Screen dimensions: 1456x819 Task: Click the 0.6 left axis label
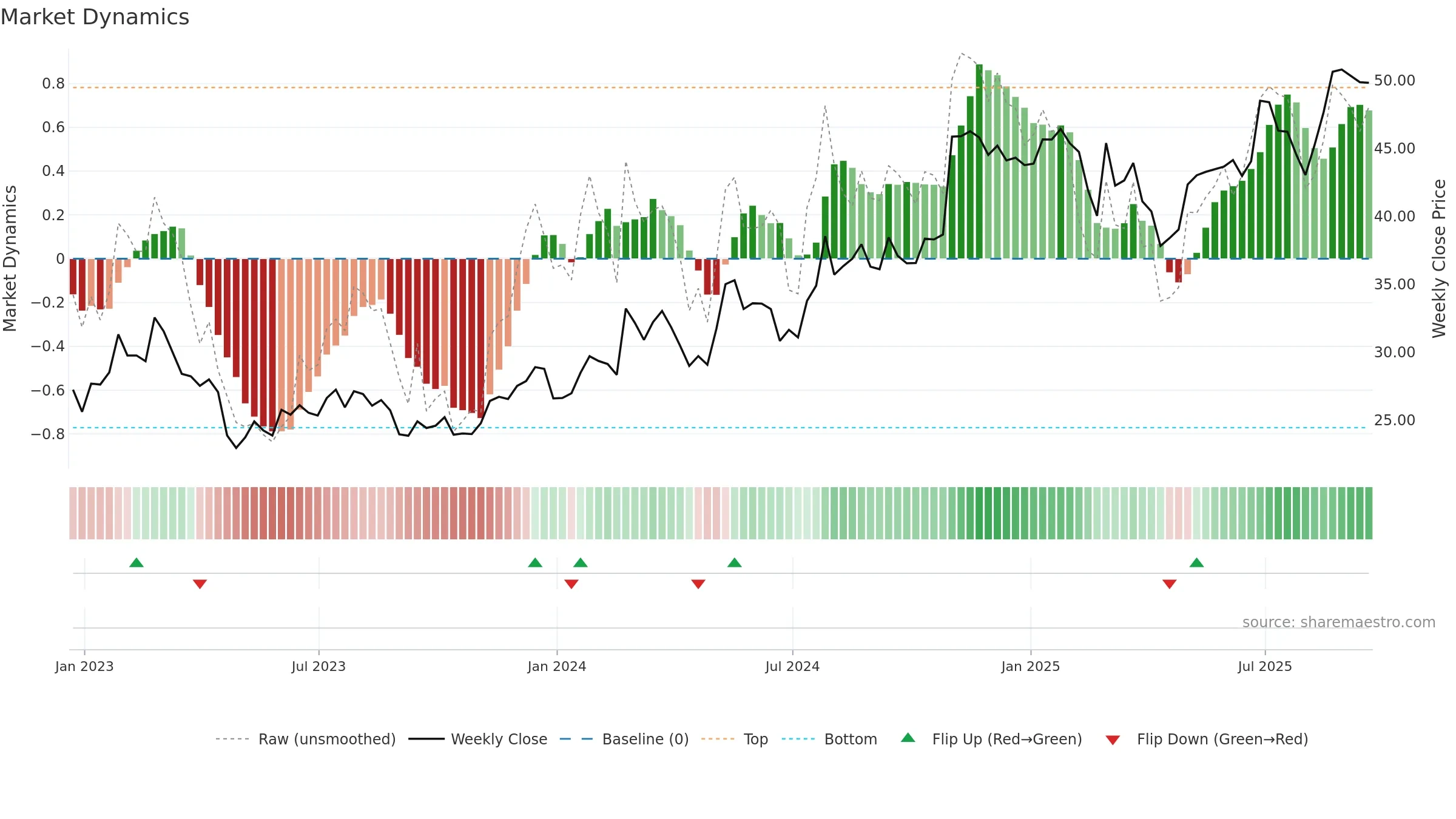(53, 127)
